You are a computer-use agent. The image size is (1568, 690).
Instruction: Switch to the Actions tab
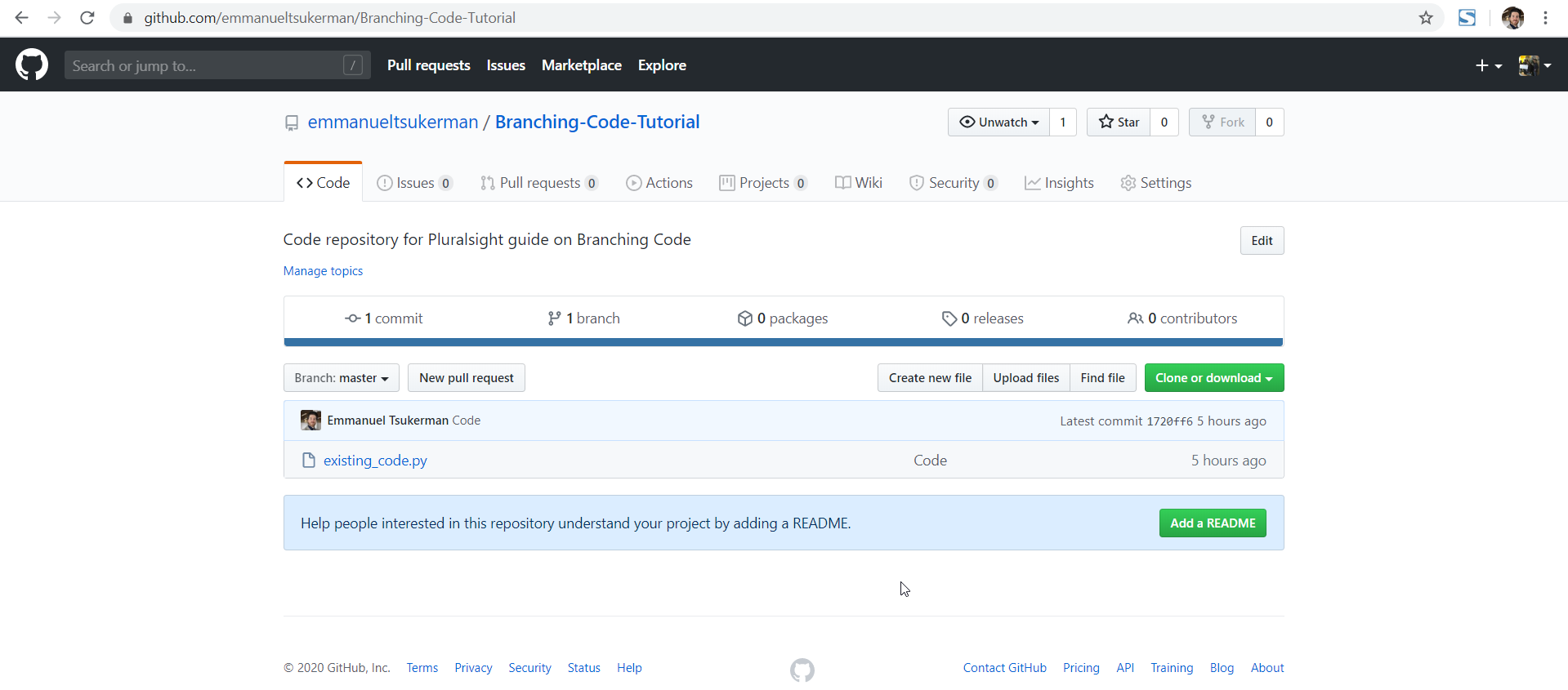[x=659, y=183]
